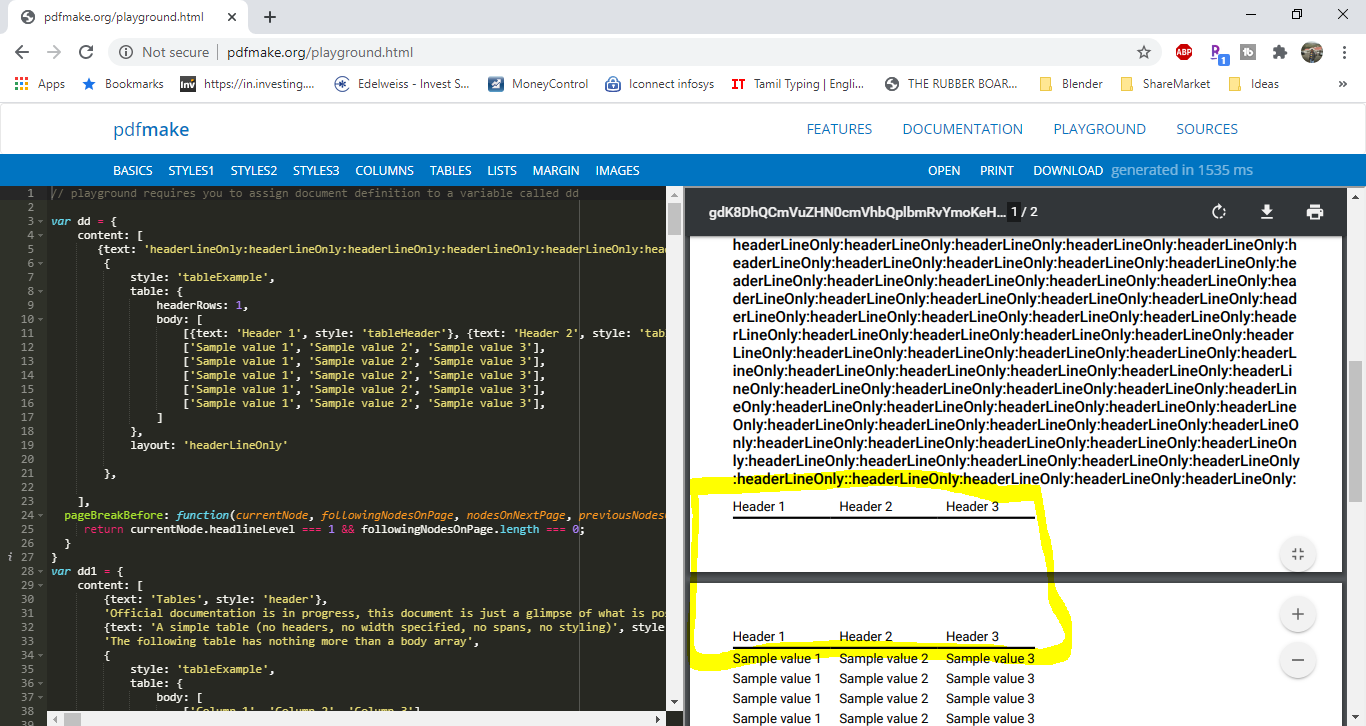Zoom out of the PDF with the minus icon
This screenshot has width=1366, height=726.
pyautogui.click(x=1297, y=660)
